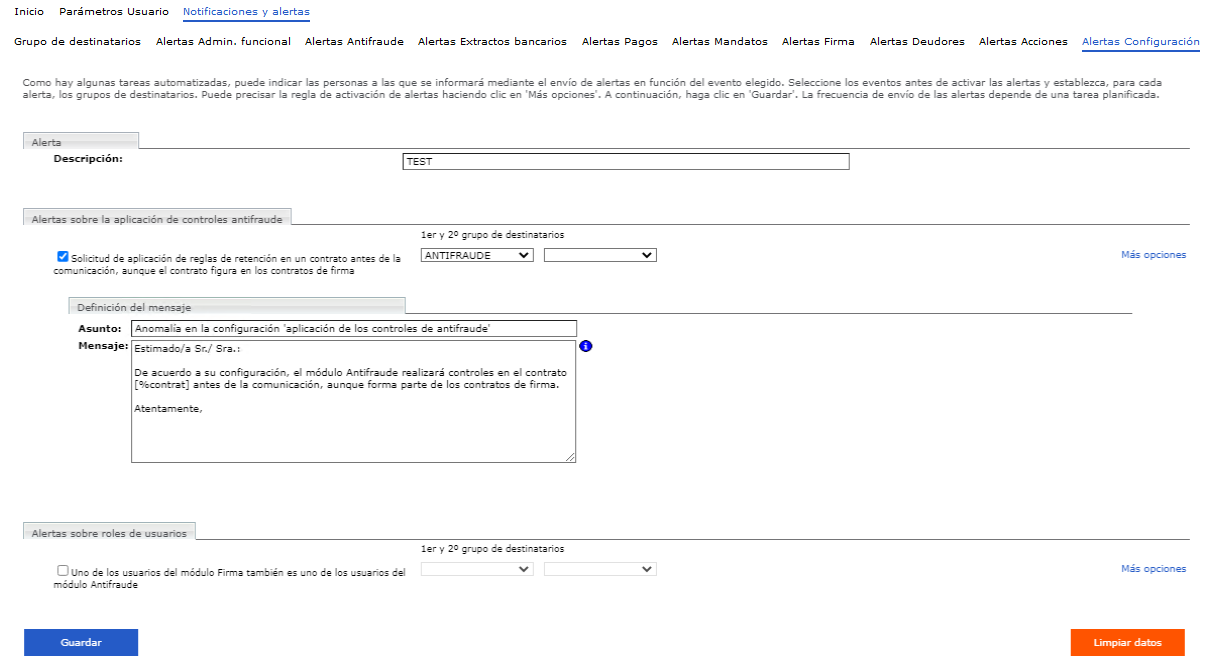Image resolution: width=1206 pixels, height=663 pixels.
Task: Click Más opciones for the user roles alert
Action: pyautogui.click(x=1153, y=569)
